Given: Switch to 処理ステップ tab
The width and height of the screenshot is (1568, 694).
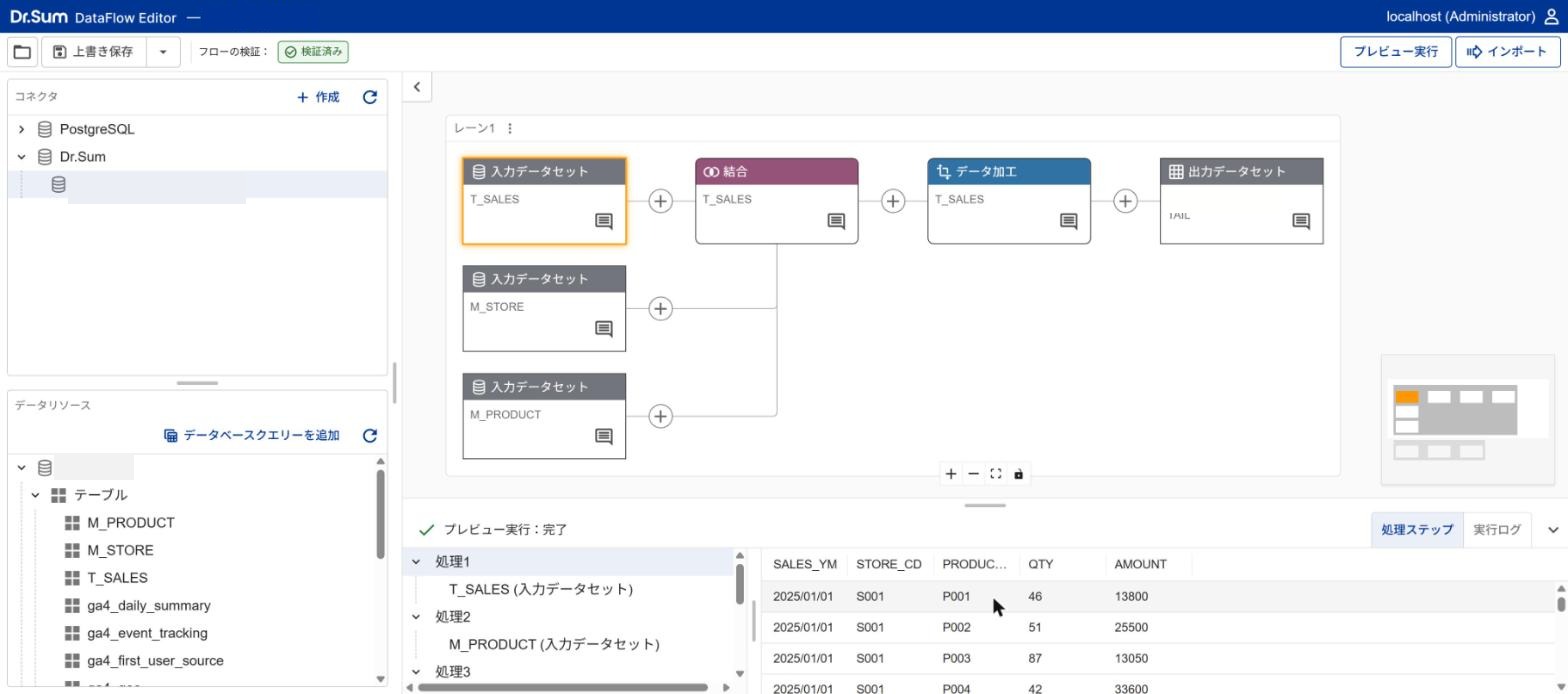Looking at the screenshot, I should (x=1417, y=530).
